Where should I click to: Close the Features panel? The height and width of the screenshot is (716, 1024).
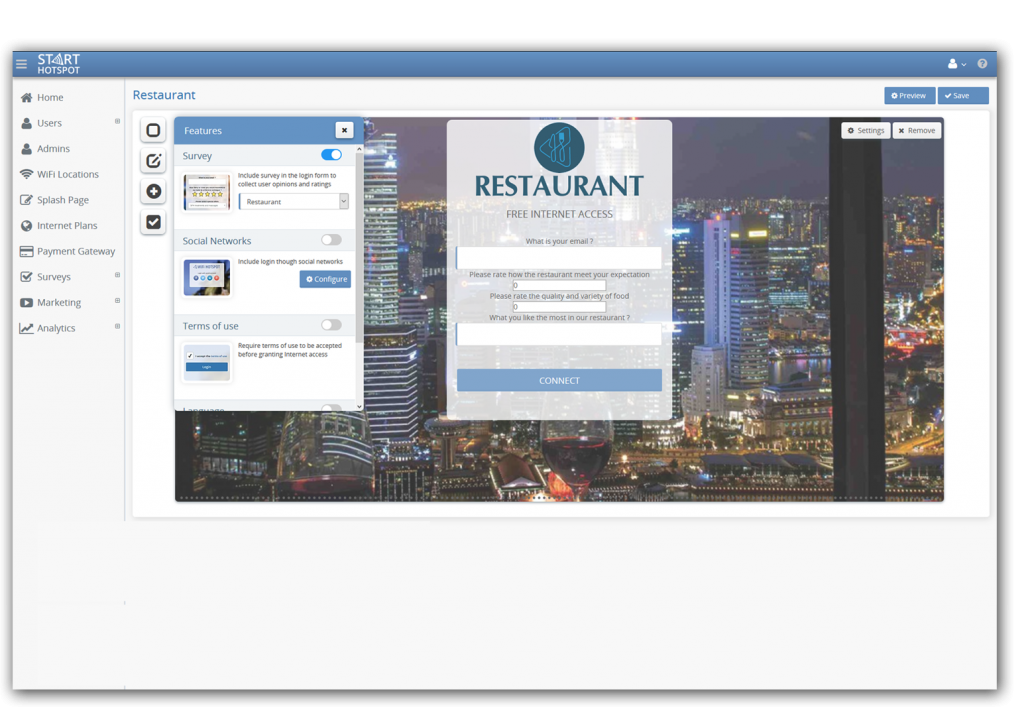tap(344, 130)
